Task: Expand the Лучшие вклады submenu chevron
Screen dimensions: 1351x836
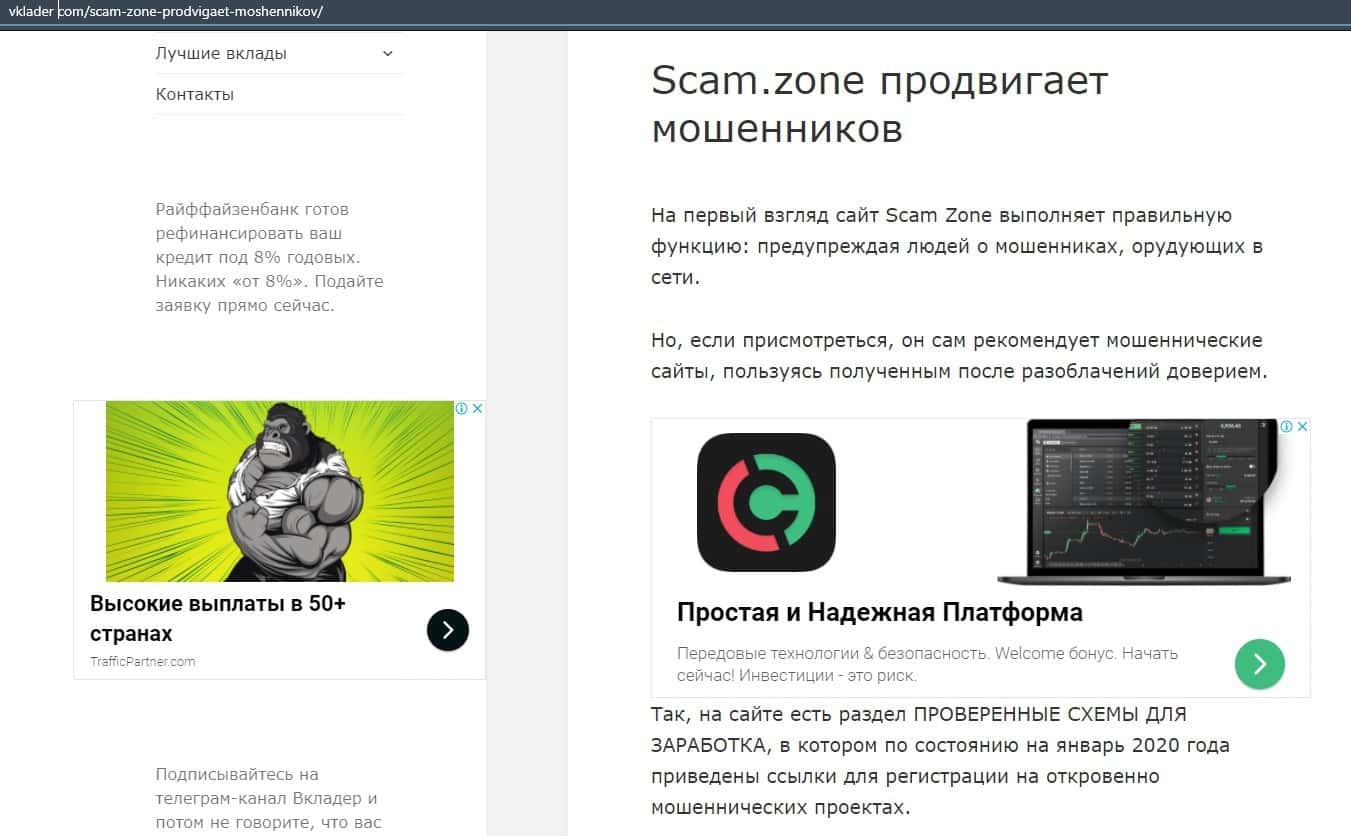Action: point(388,54)
